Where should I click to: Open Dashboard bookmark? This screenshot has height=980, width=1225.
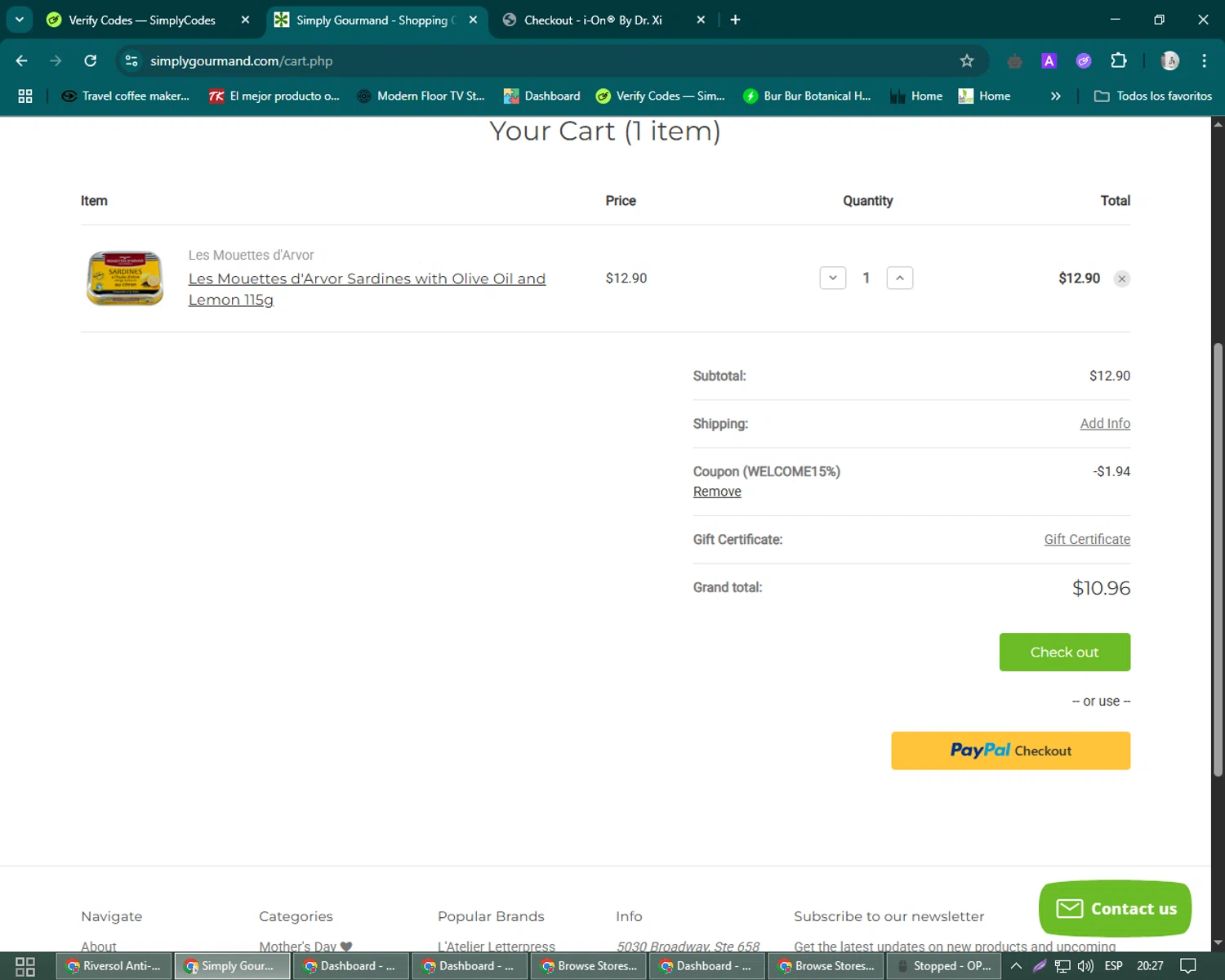[x=542, y=96]
